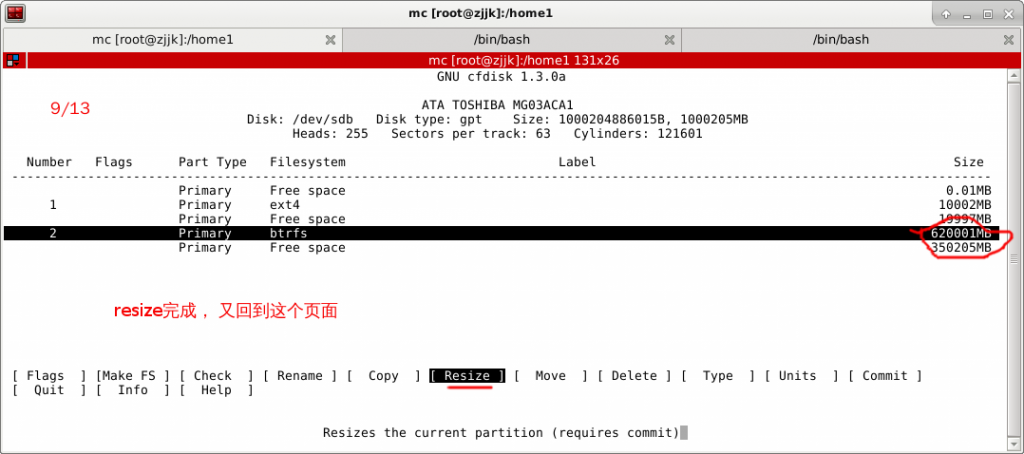Choose the Commit option in cfdisk
The height and width of the screenshot is (454, 1024).
pos(884,376)
